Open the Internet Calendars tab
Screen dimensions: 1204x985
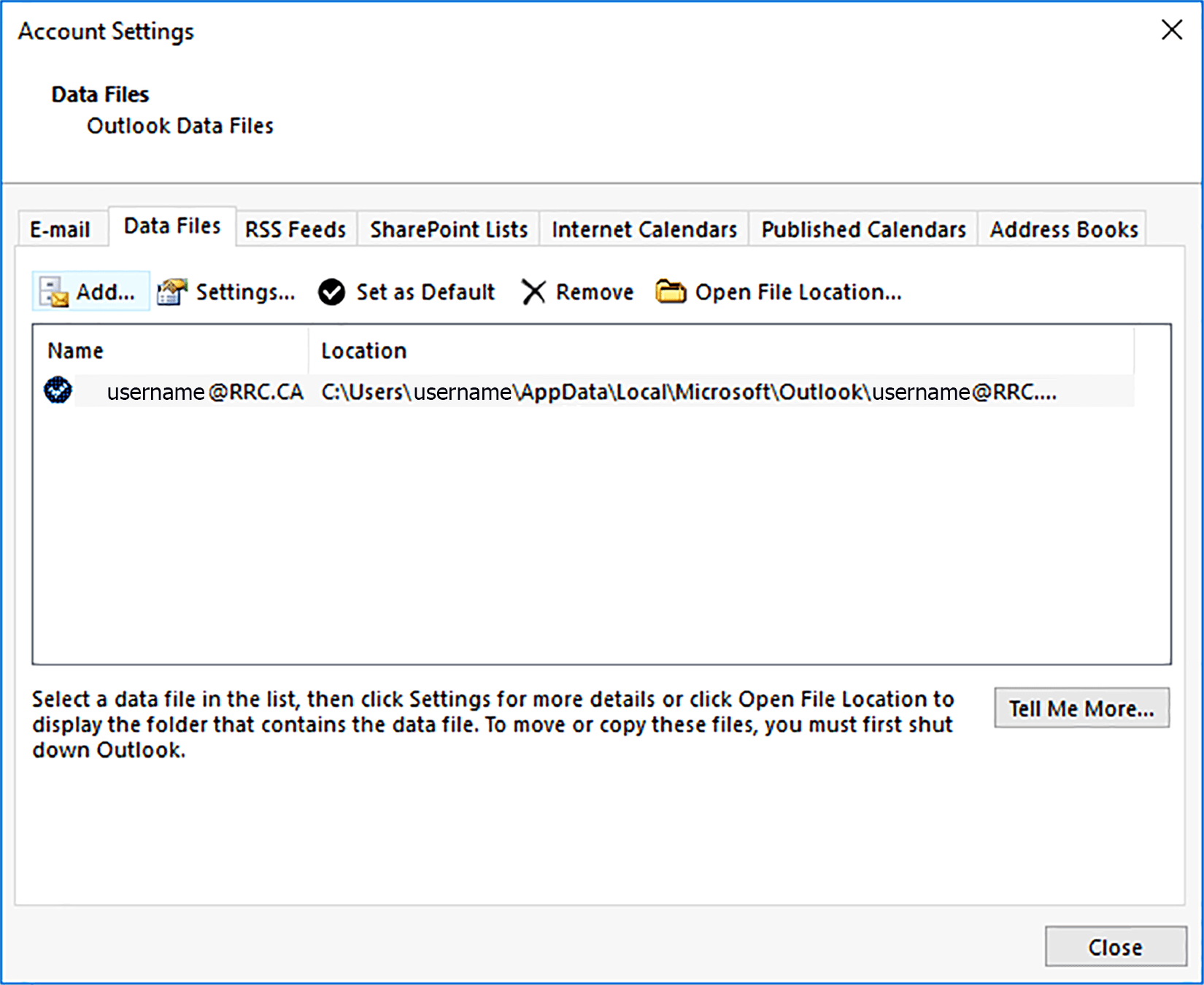pyautogui.click(x=643, y=228)
